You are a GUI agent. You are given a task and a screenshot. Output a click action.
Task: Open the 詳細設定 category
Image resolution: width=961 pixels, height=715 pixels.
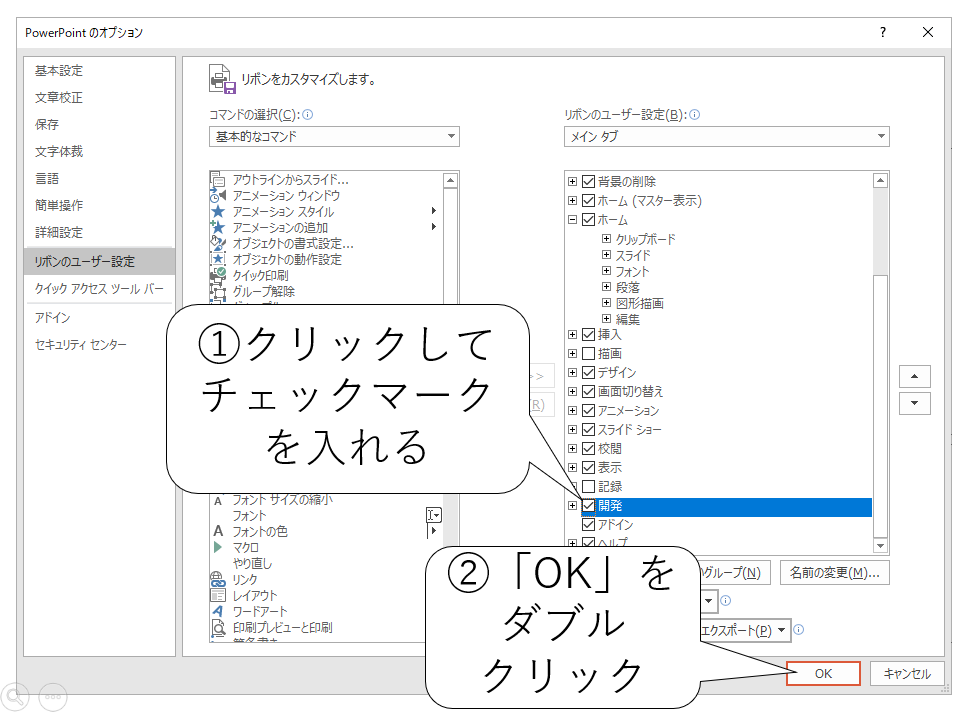pyautogui.click(x=59, y=232)
